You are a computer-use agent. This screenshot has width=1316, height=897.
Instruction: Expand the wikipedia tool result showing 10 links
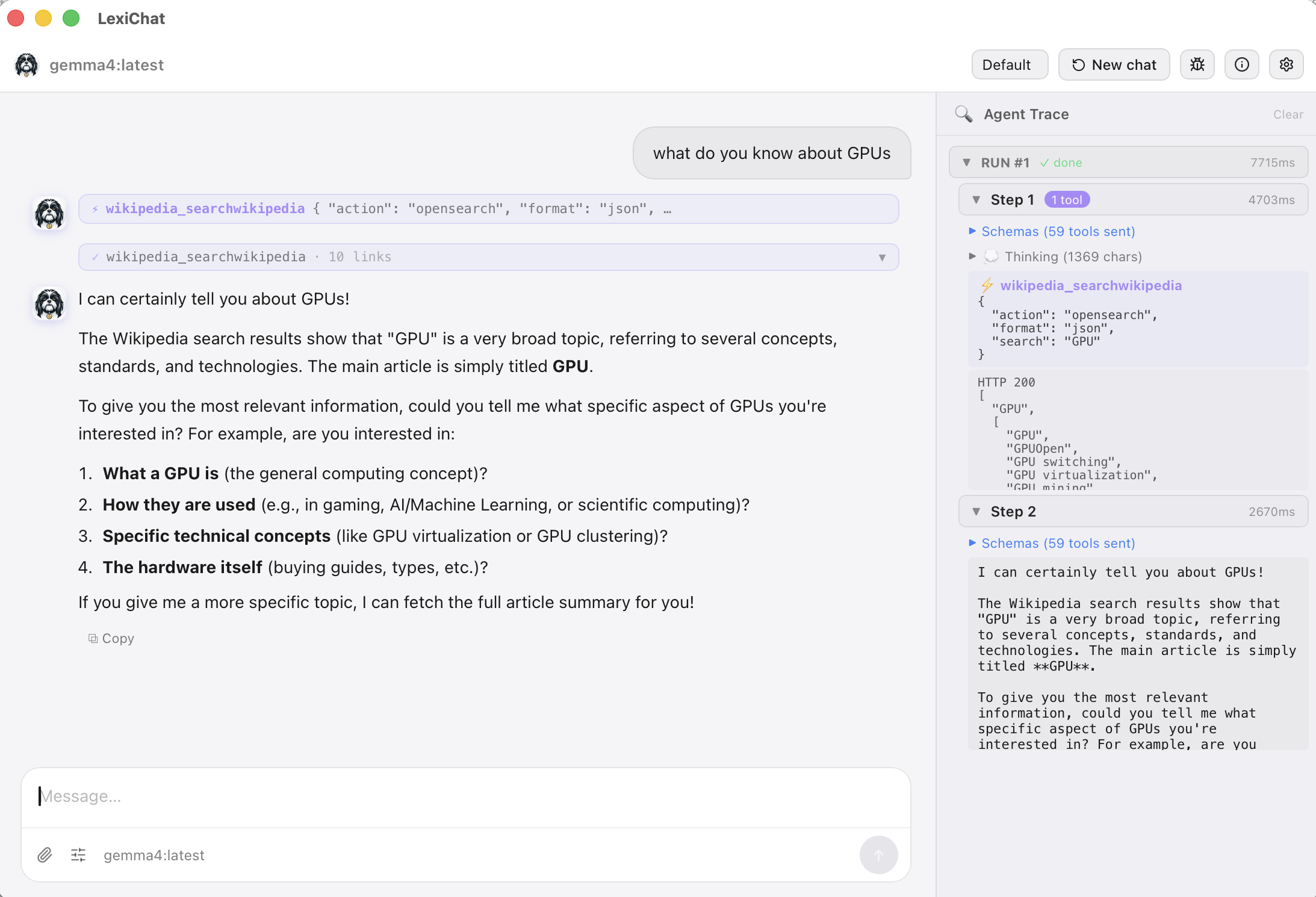[x=882, y=257]
